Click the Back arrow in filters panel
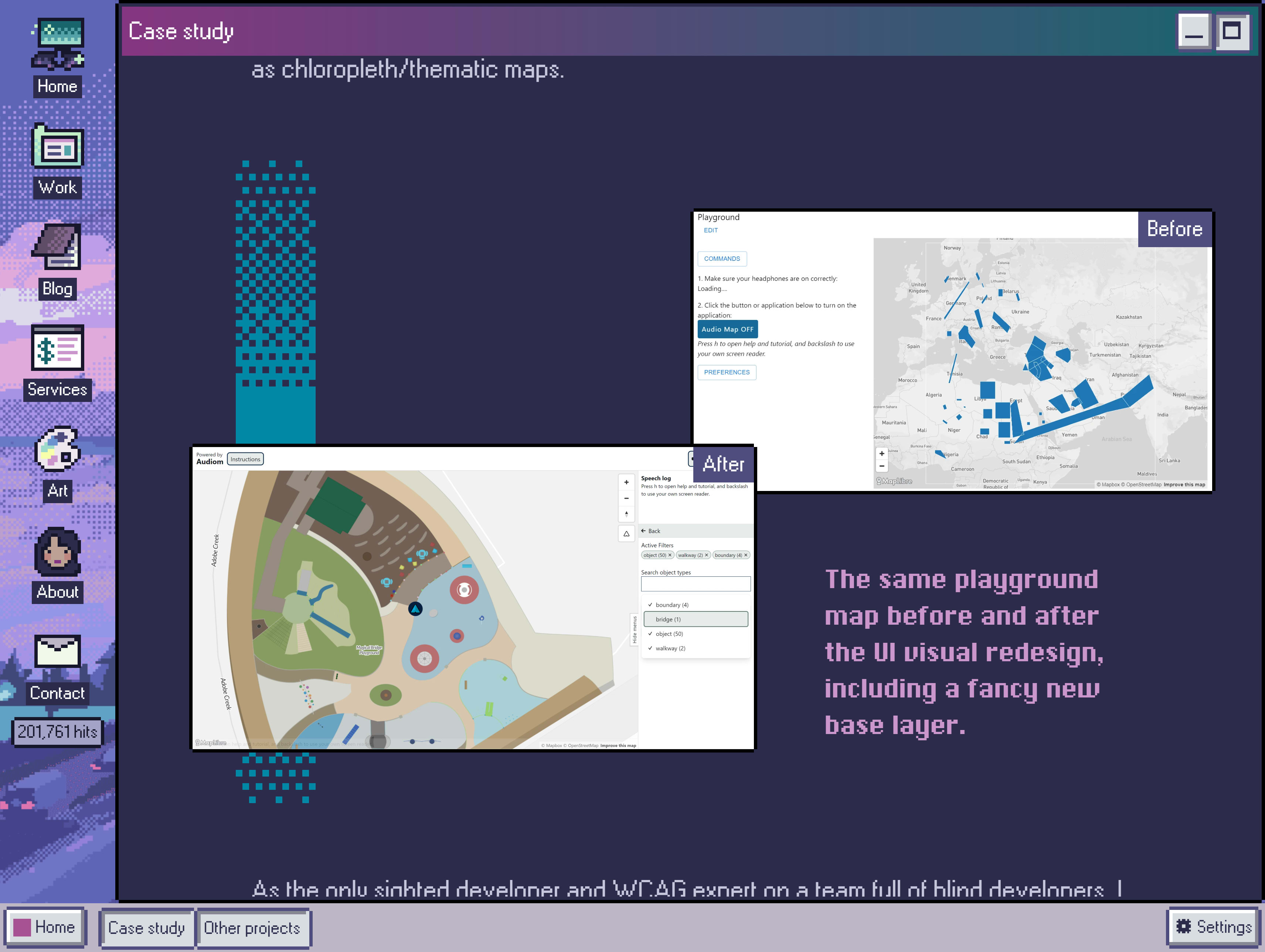This screenshot has width=1265, height=952. 650,531
